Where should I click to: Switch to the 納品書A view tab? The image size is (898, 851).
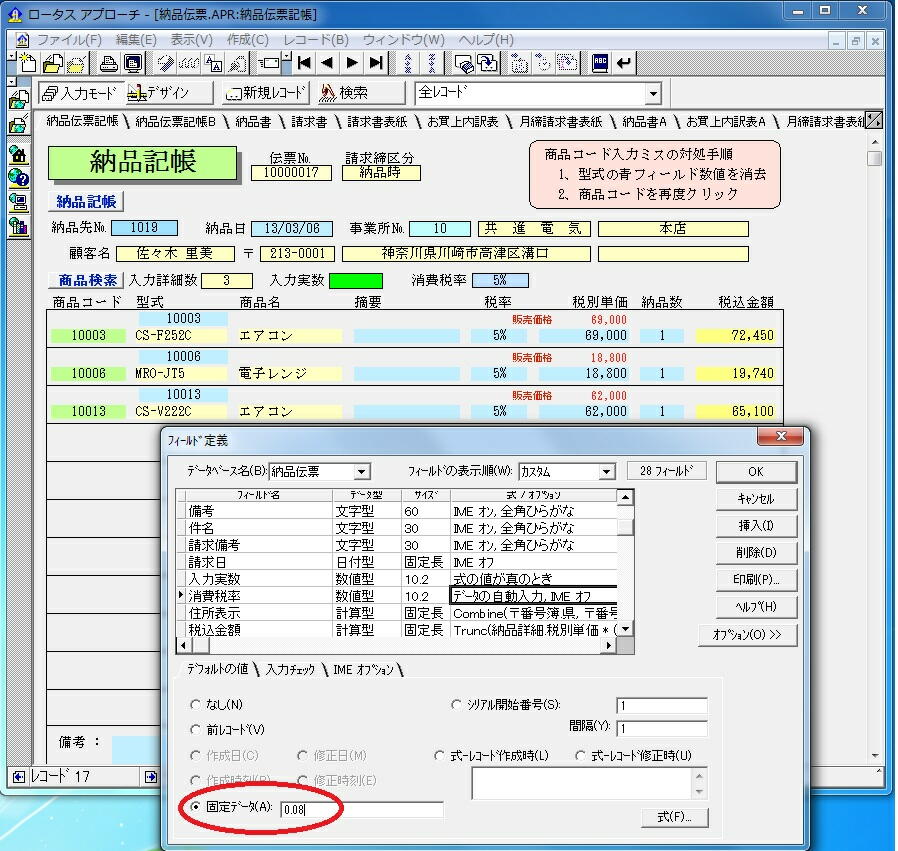coord(644,121)
